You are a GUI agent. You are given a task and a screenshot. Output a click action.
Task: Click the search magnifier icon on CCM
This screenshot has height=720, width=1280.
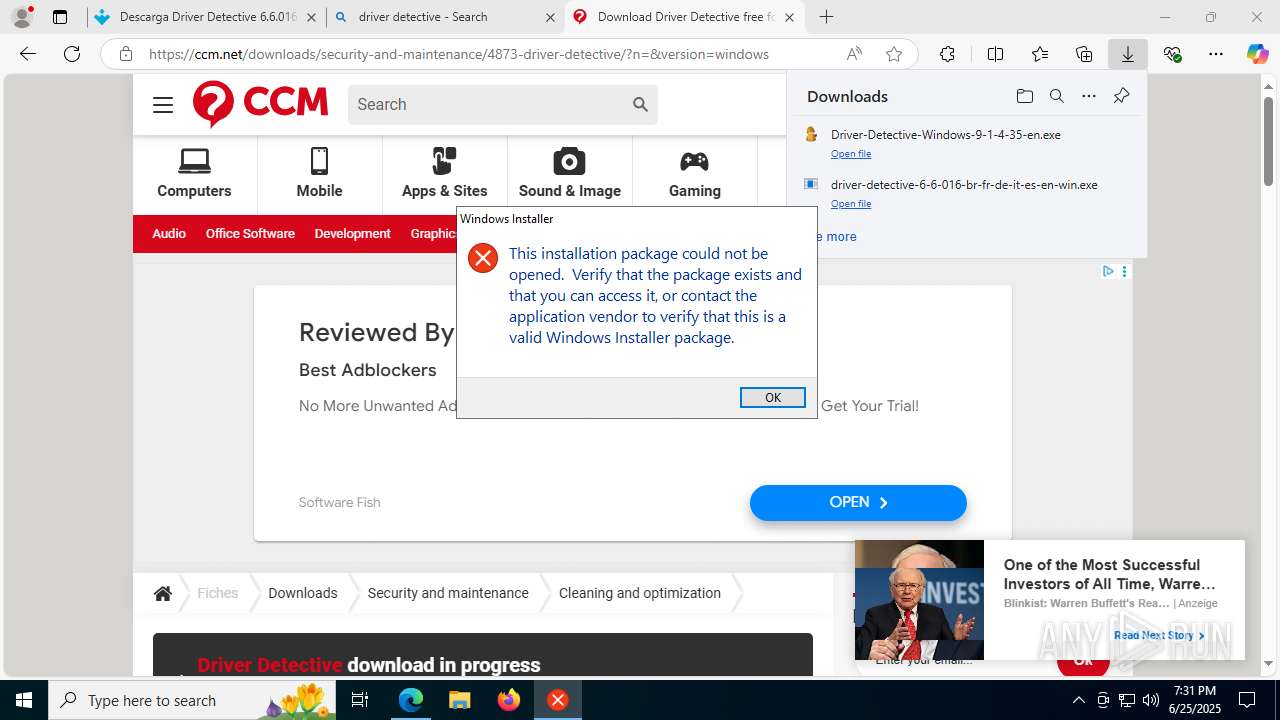(641, 104)
